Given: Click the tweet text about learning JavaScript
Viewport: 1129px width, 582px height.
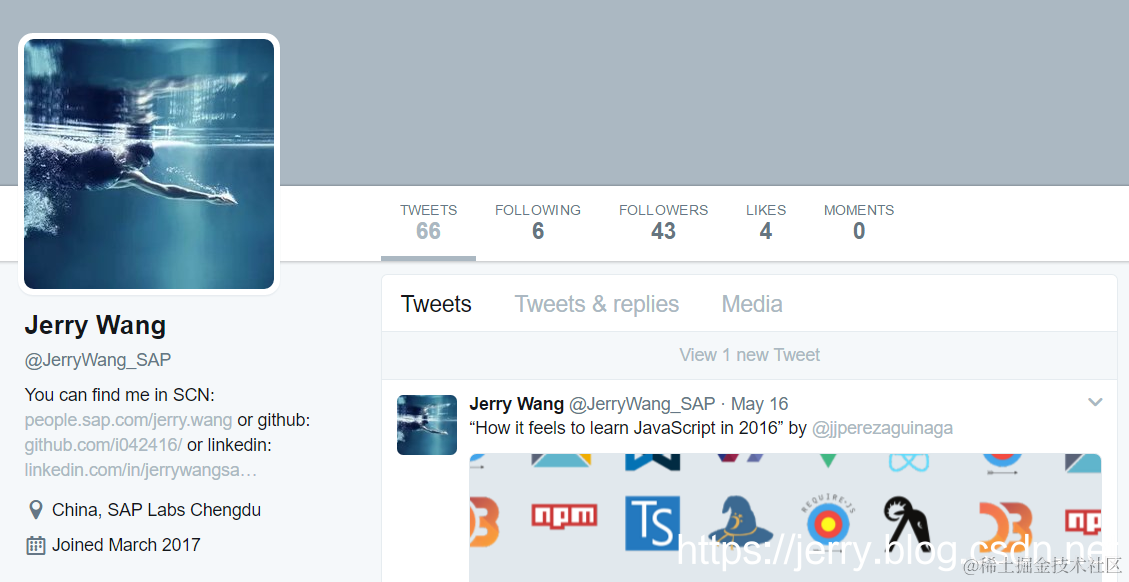Looking at the screenshot, I should tap(638, 428).
